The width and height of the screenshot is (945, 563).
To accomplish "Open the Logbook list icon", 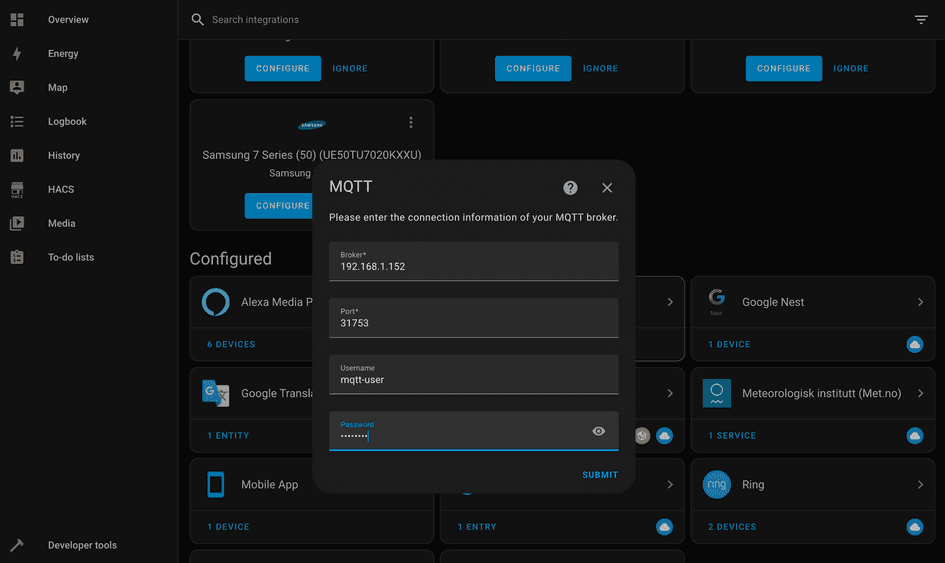I will 17,122.
